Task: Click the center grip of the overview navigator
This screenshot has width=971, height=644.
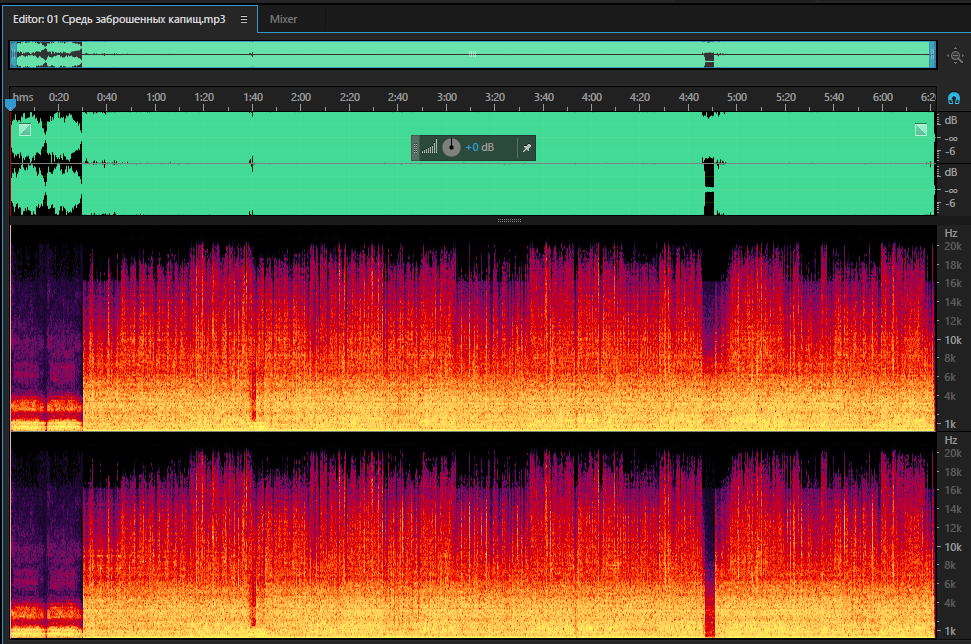Action: [472, 54]
